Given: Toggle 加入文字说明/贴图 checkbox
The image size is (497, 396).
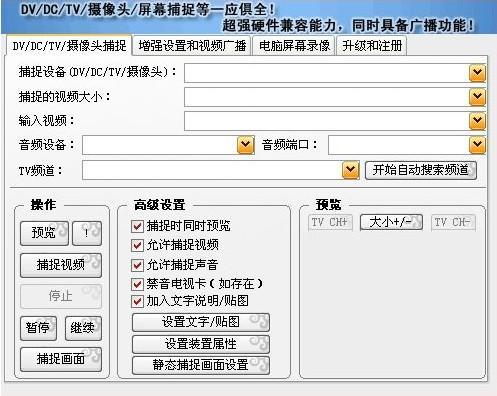Looking at the screenshot, I should click(137, 301).
